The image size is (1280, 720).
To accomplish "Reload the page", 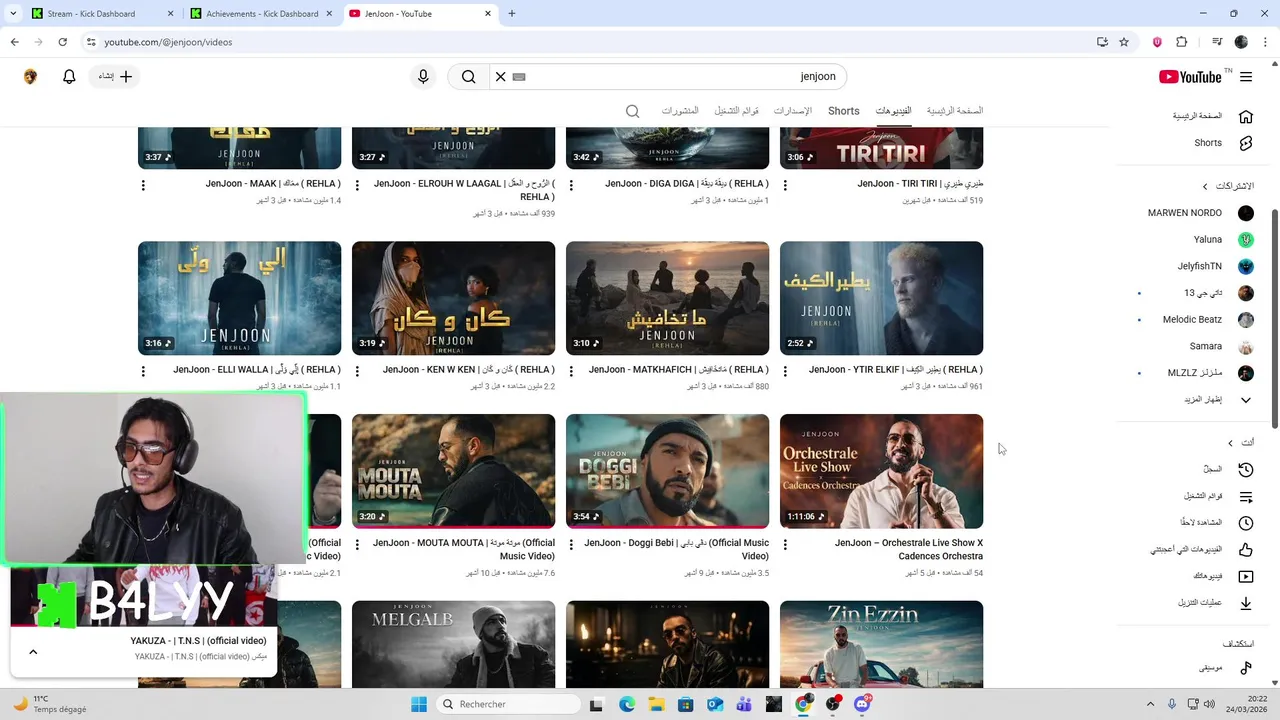I will click(x=62, y=42).
